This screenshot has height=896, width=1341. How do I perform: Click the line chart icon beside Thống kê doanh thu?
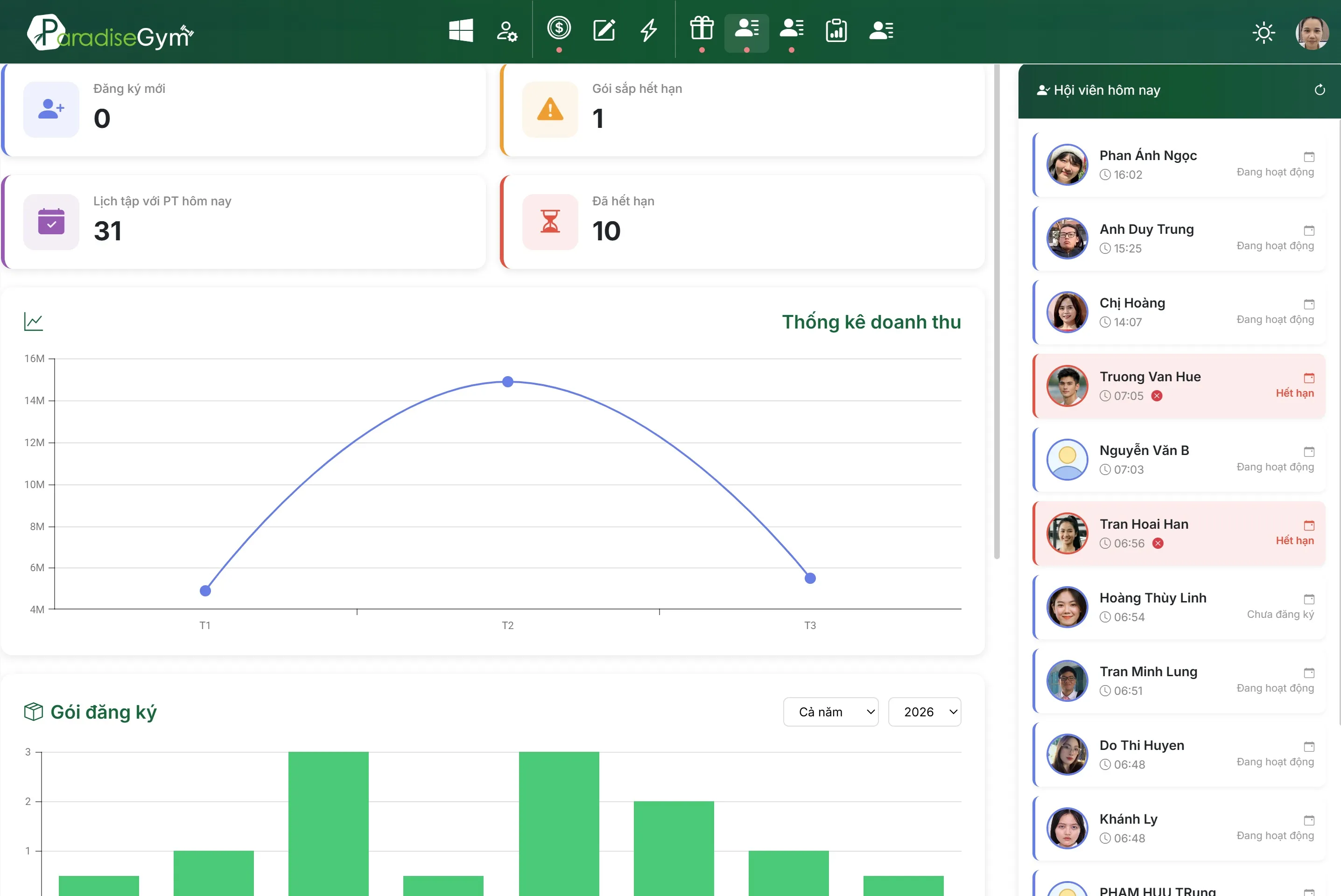pos(34,321)
